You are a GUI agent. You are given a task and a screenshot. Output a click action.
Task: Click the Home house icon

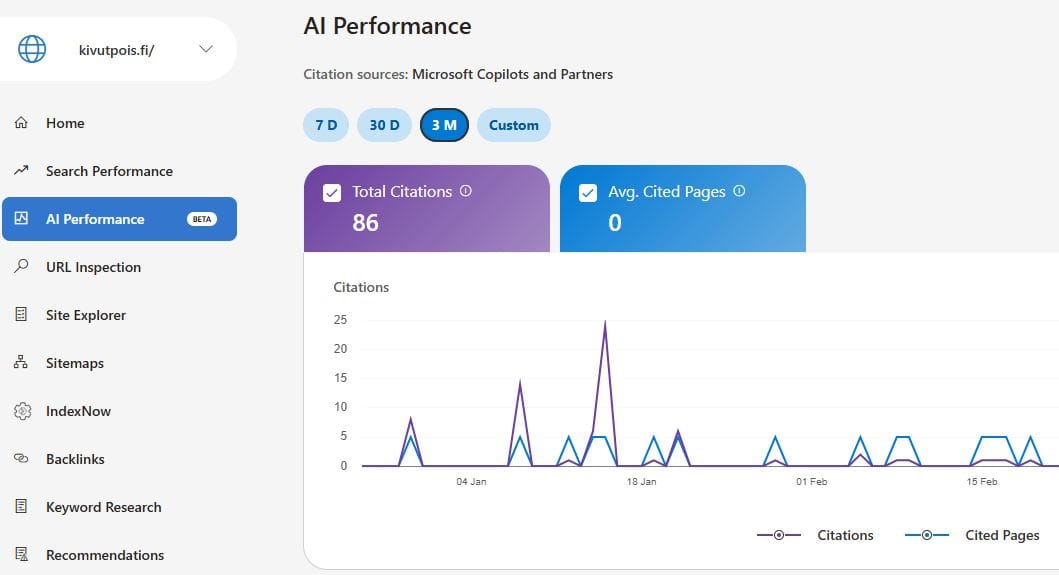click(x=21, y=123)
